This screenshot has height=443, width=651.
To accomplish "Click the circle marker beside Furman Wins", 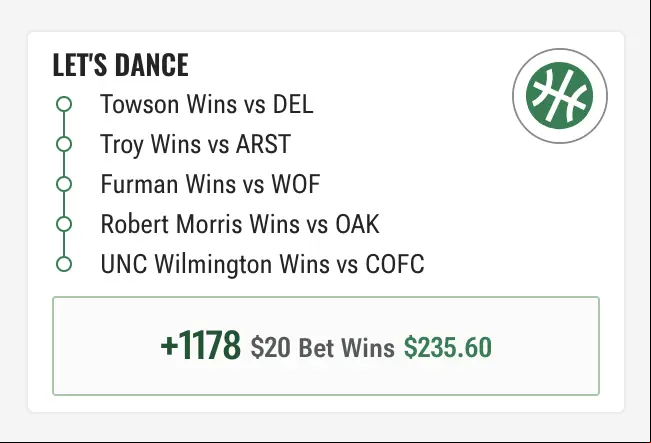I will tap(64, 184).
